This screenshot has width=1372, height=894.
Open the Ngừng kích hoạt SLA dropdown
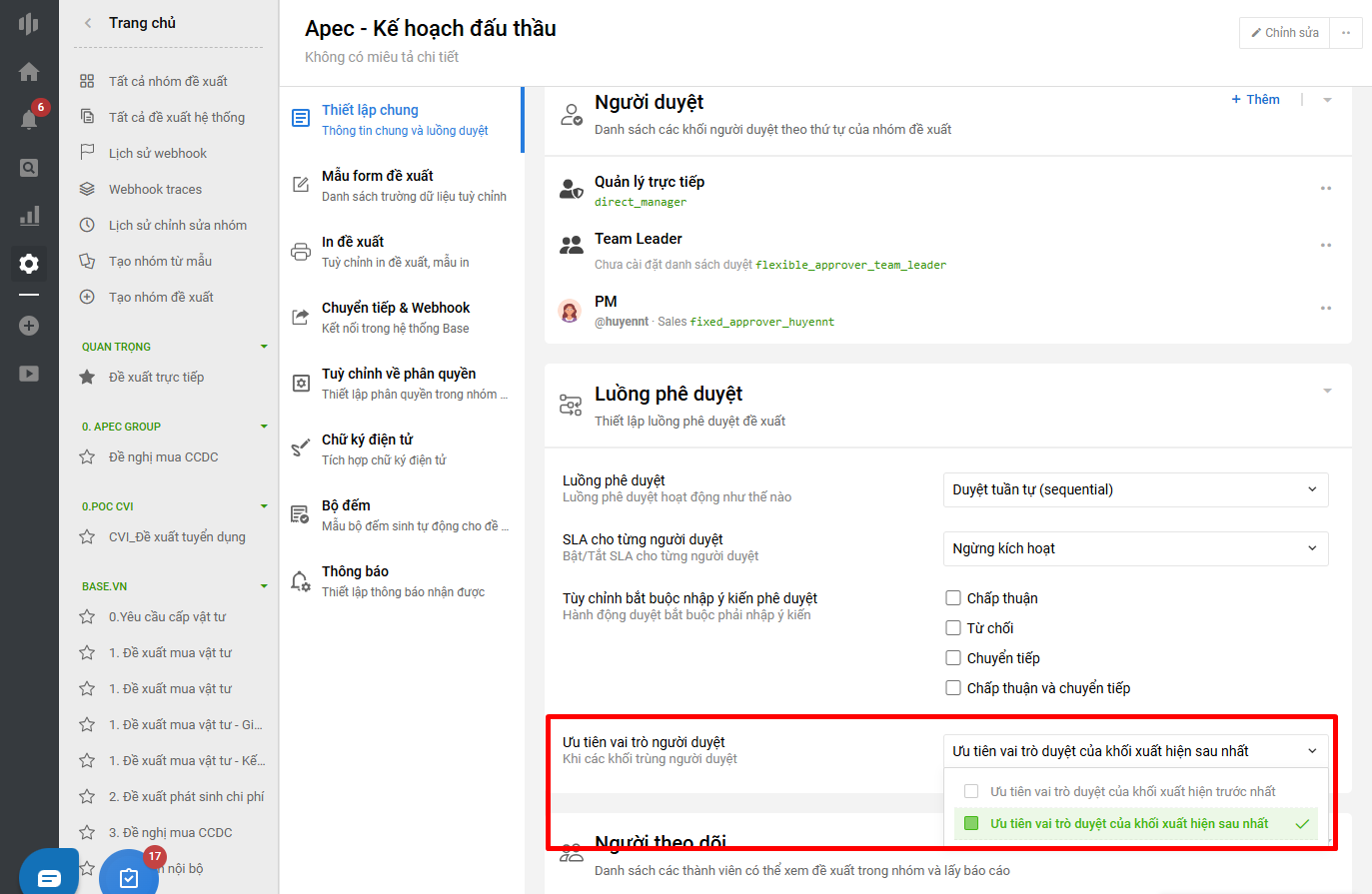(x=1135, y=548)
